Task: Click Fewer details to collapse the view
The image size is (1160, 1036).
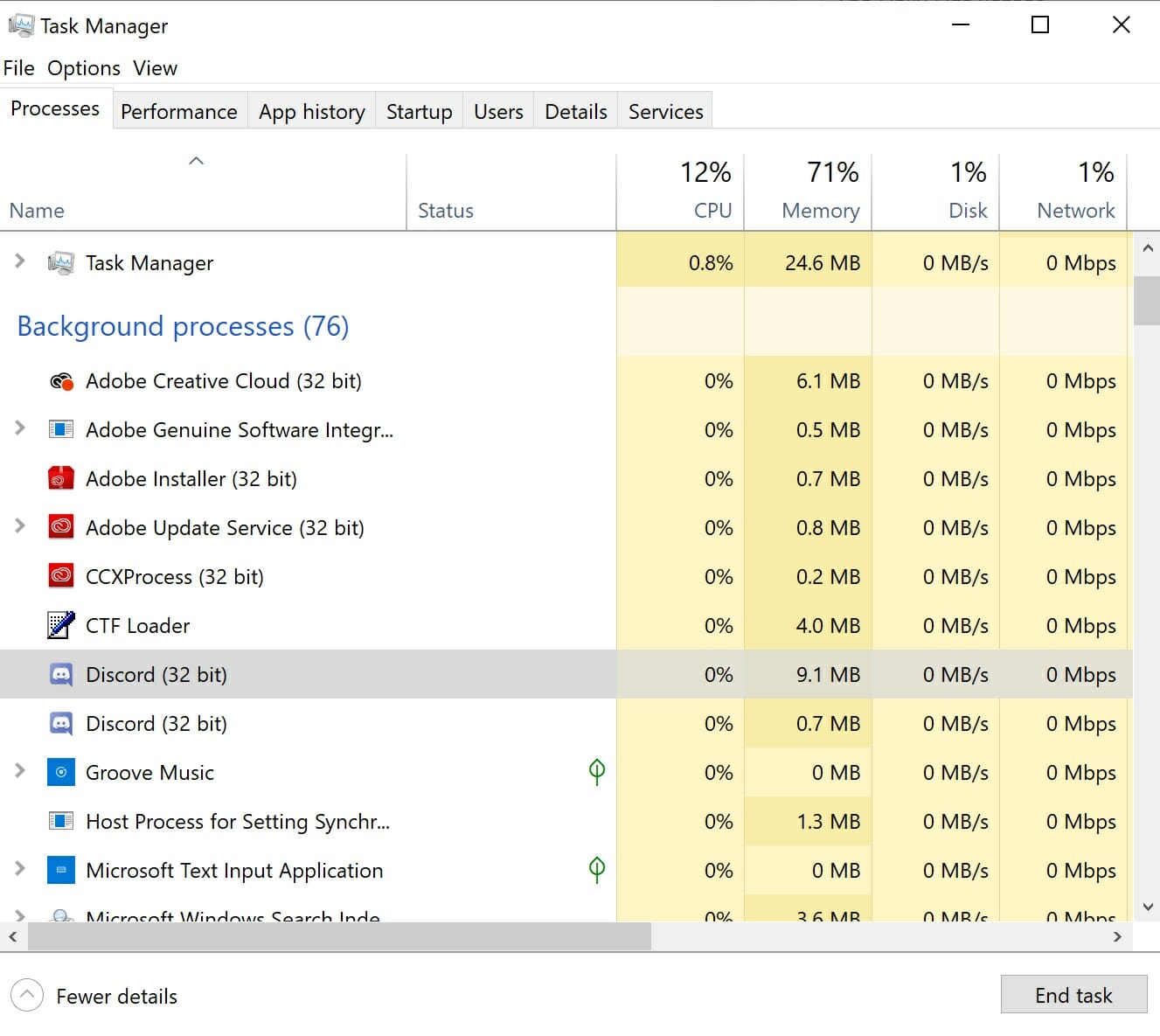Action: [x=94, y=996]
